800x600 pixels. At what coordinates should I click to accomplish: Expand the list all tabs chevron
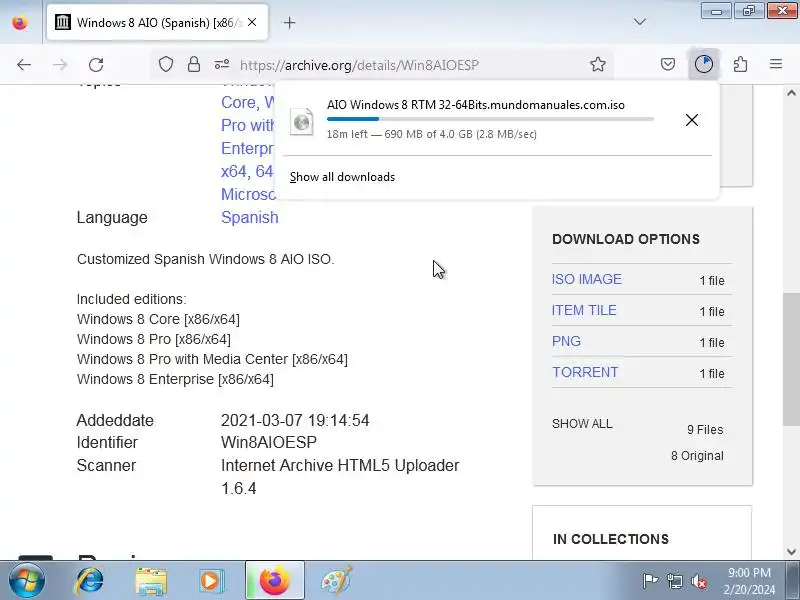point(640,22)
